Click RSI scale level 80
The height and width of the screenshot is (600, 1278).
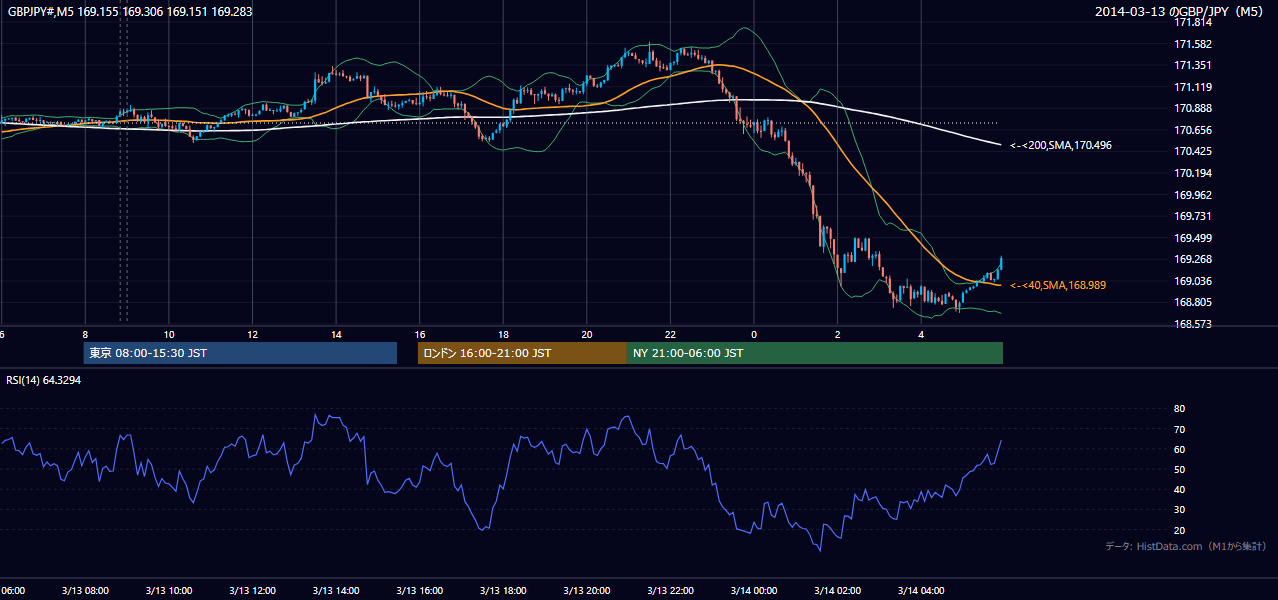click(x=1179, y=409)
